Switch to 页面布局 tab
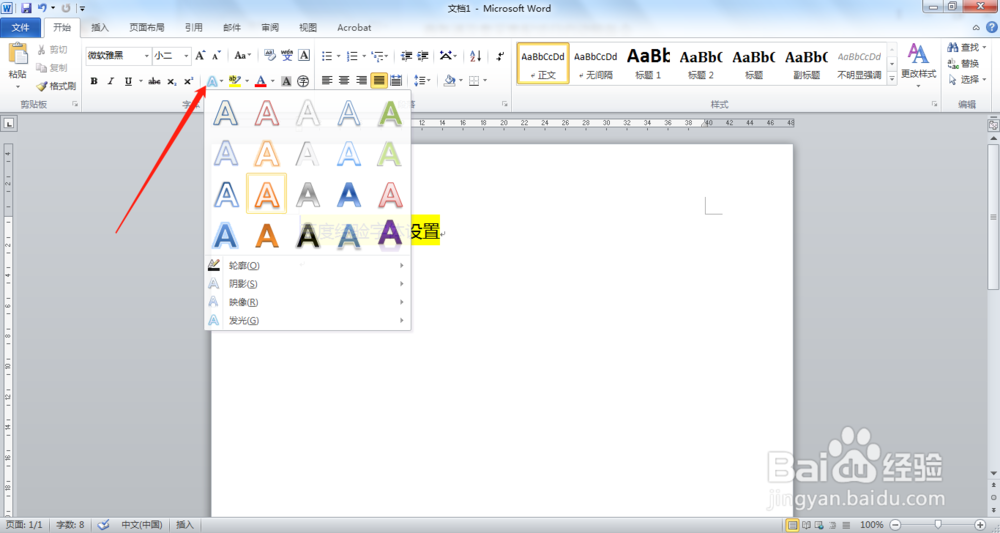The image size is (1000, 533). 147,27
